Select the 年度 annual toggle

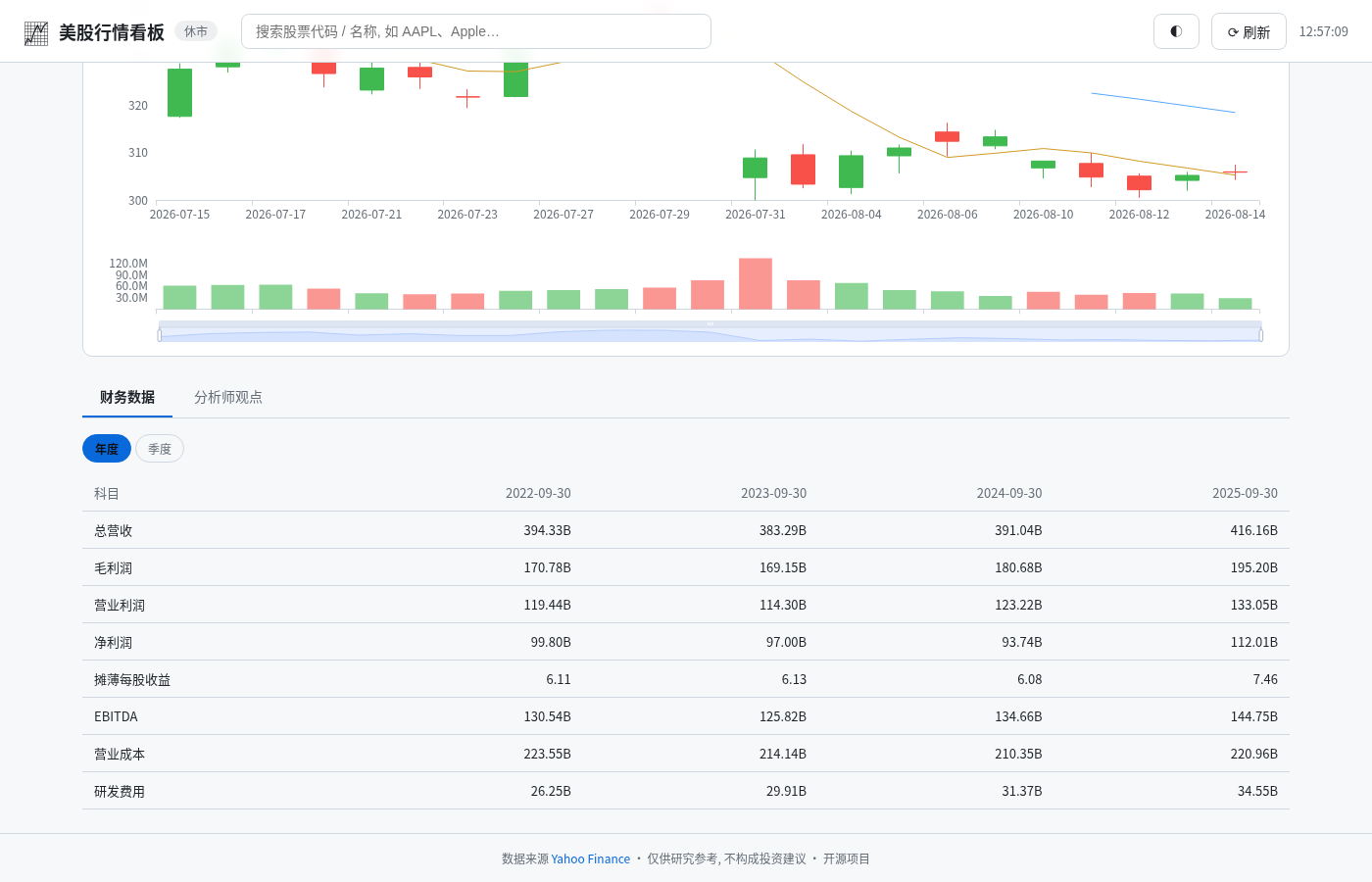pos(107,449)
